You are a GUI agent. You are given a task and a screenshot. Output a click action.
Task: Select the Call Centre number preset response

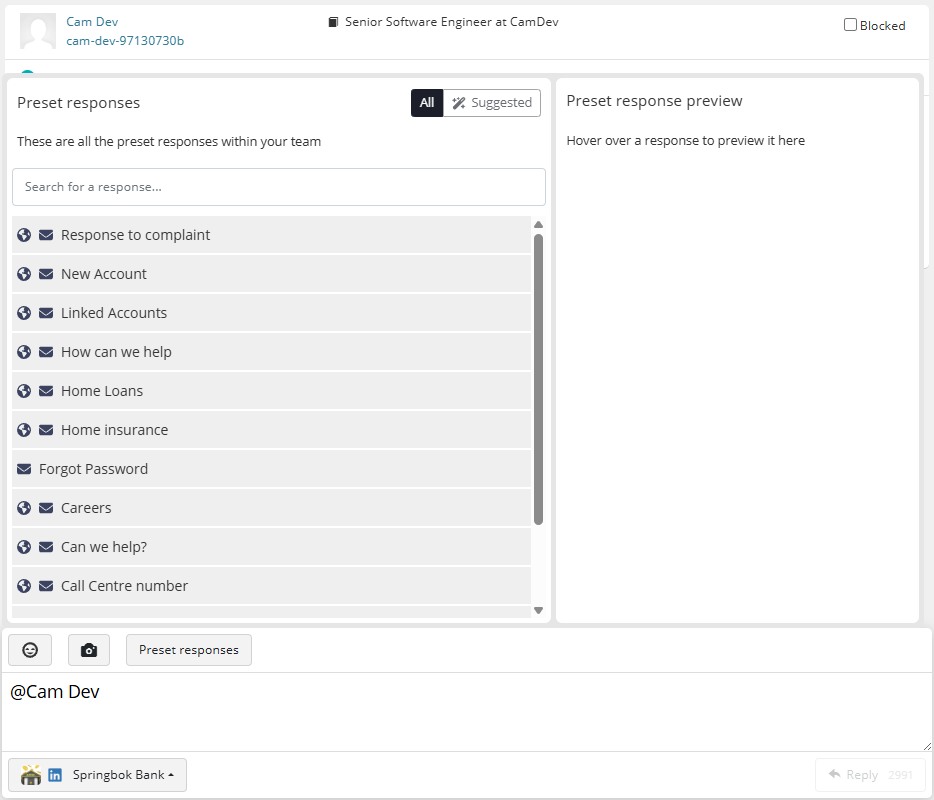pyautogui.click(x=272, y=586)
